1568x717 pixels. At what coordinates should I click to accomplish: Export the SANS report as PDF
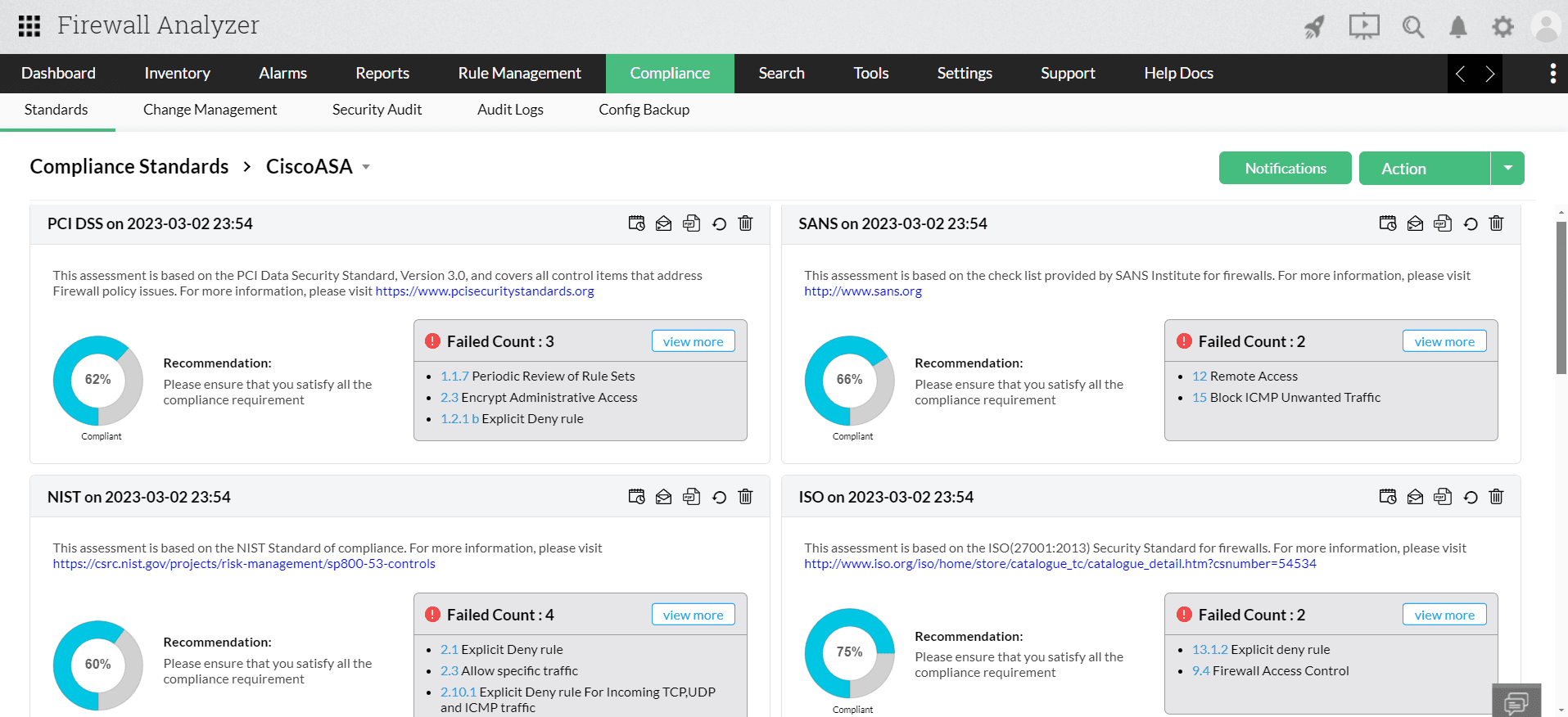tap(1443, 223)
